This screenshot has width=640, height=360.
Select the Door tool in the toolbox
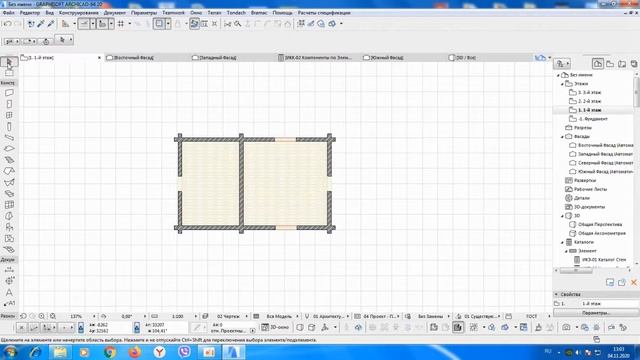pos(9,104)
